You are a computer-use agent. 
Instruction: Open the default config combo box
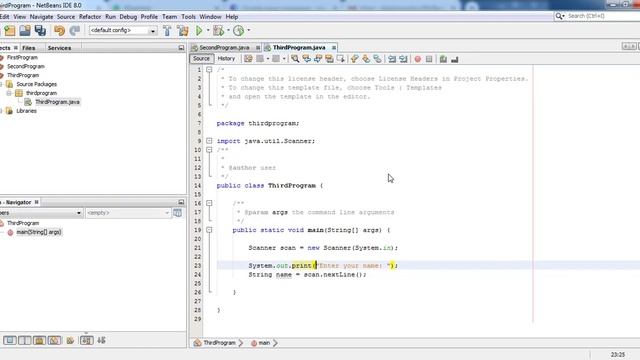[123, 31]
